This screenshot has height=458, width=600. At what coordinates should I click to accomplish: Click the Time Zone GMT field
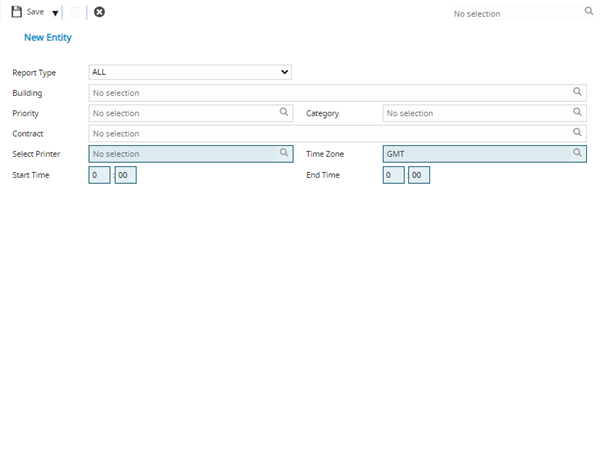475,154
